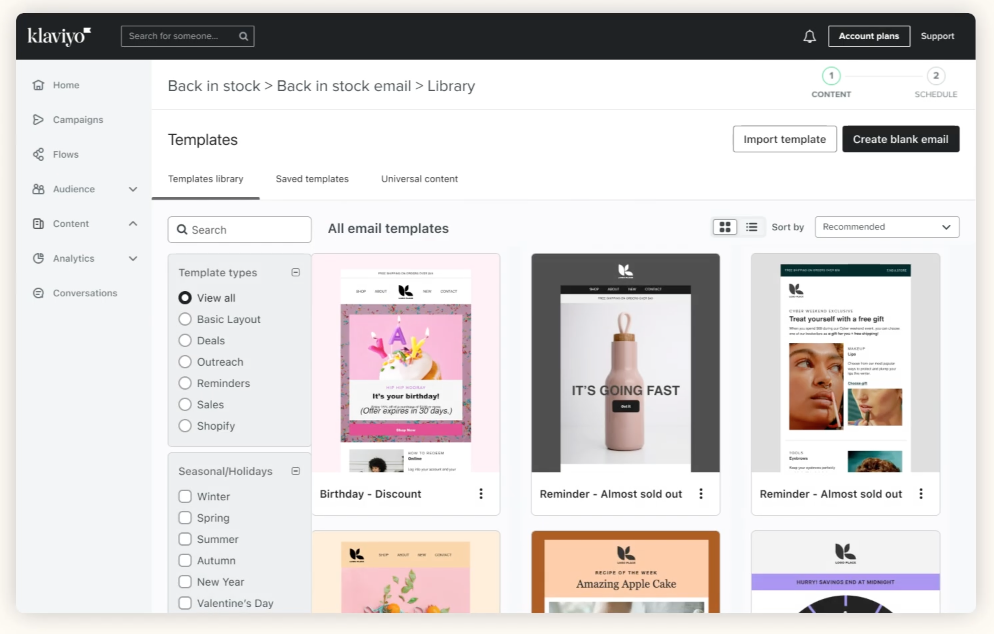The image size is (994, 634).
Task: Go to step 2 Schedule
Action: pyautogui.click(x=936, y=82)
